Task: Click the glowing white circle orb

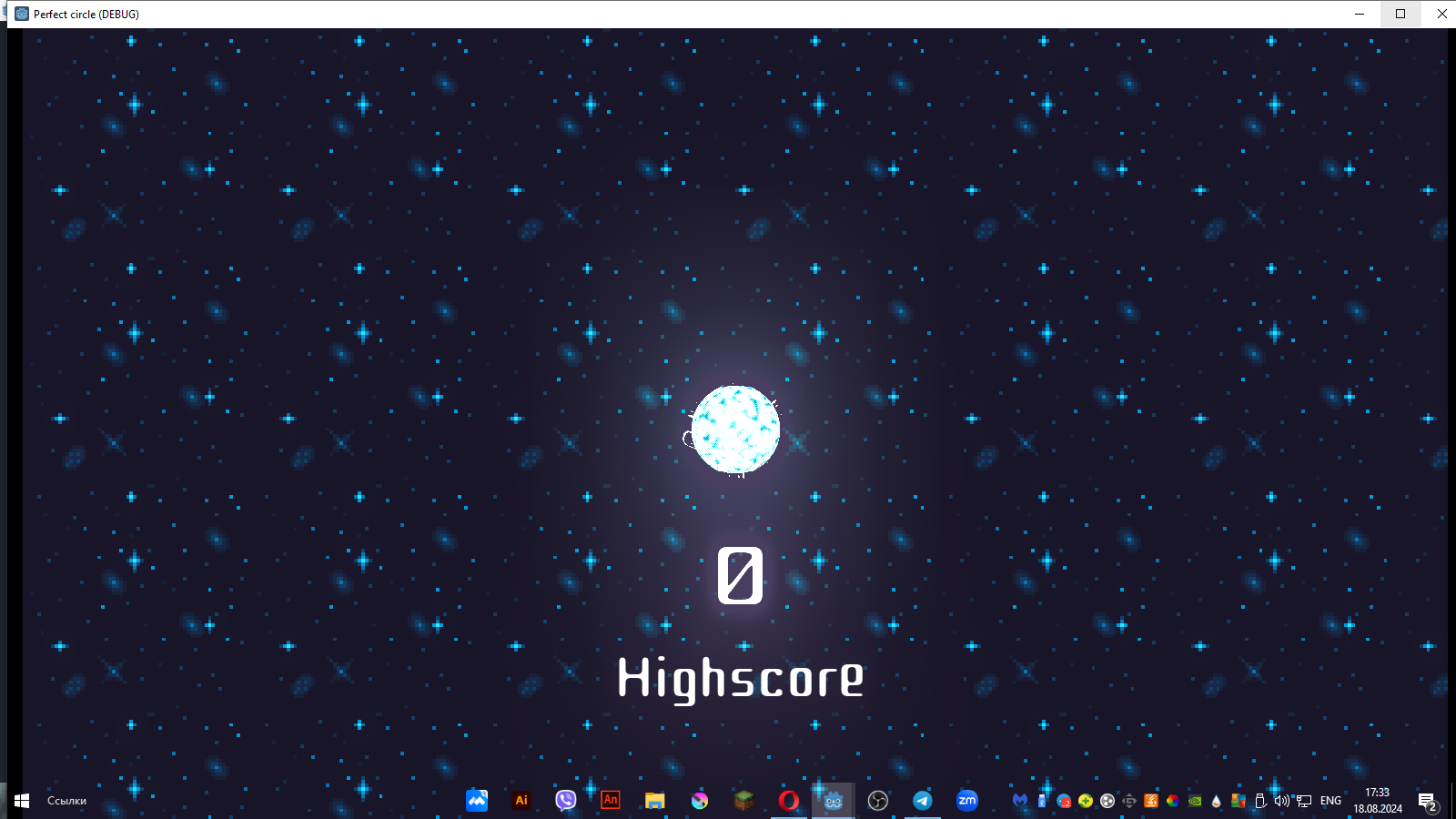Action: [735, 430]
